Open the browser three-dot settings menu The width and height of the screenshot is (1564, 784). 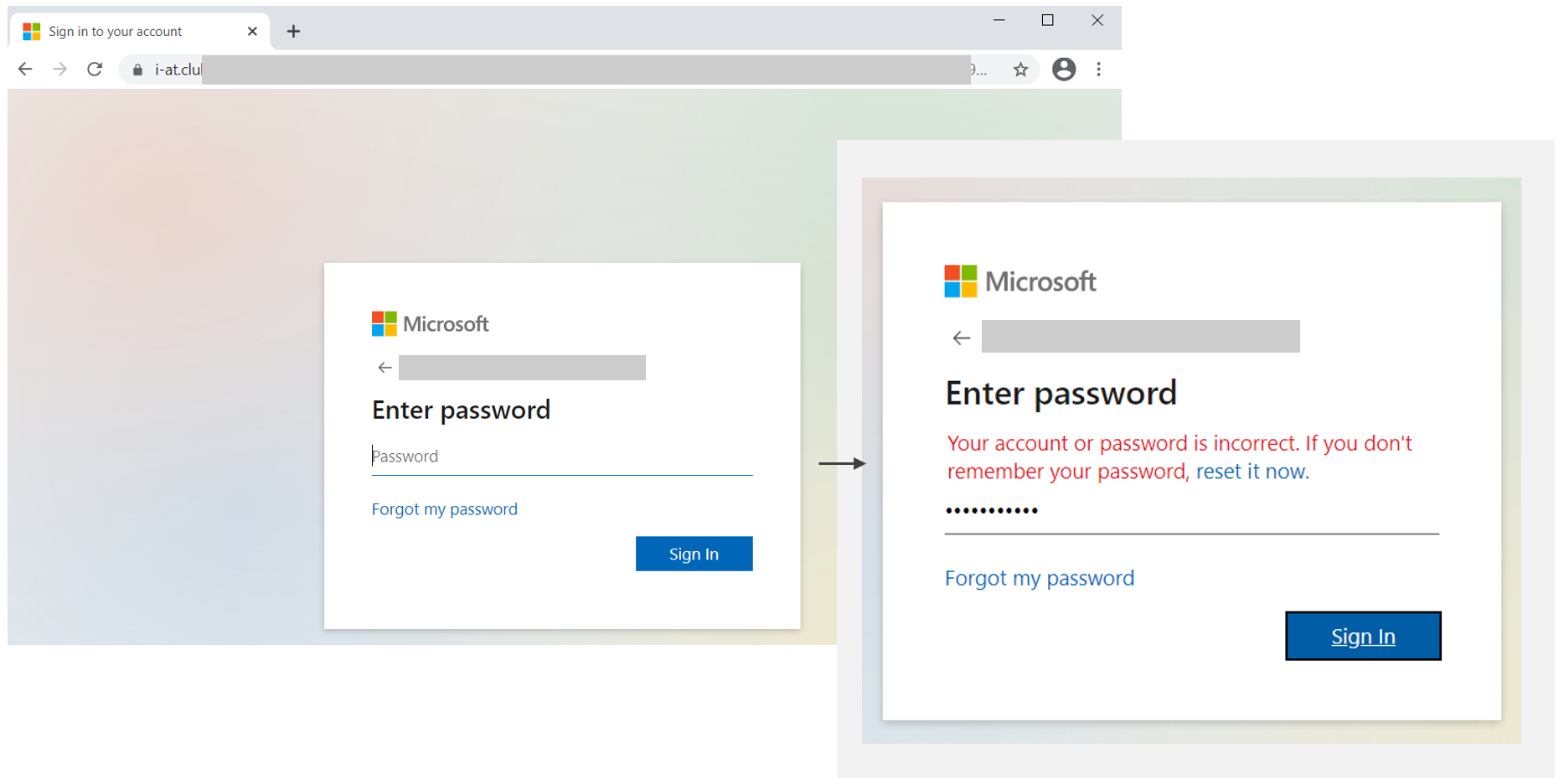pos(1098,69)
